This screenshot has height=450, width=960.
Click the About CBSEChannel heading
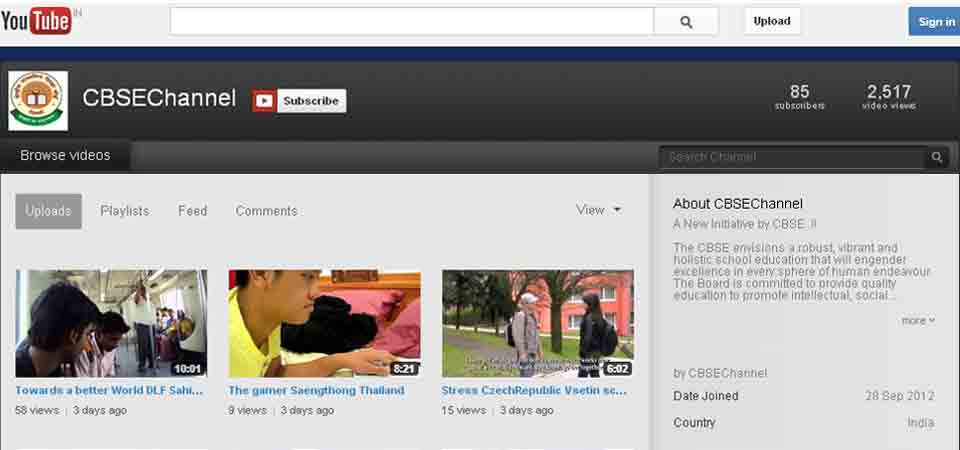coord(738,204)
